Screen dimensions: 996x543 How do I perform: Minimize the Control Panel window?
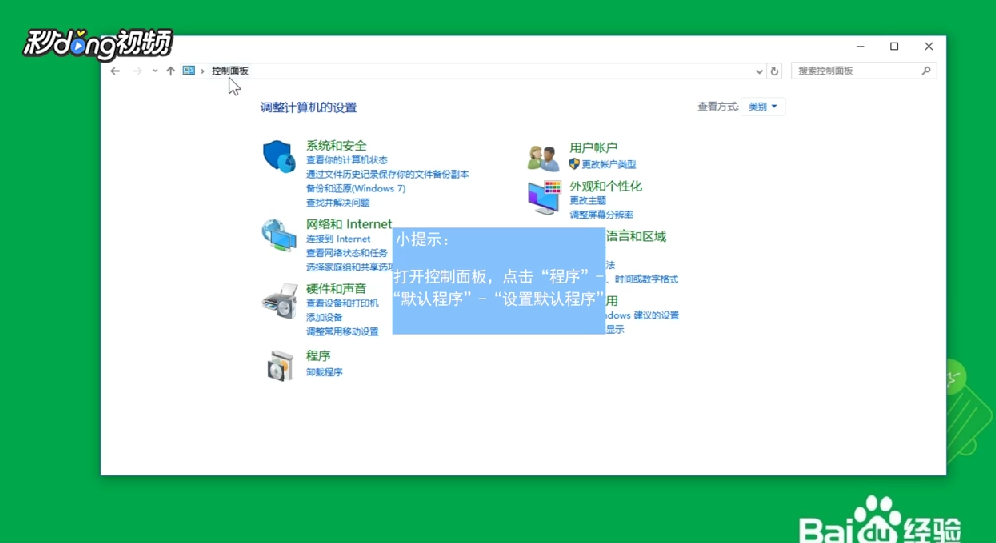[861, 46]
